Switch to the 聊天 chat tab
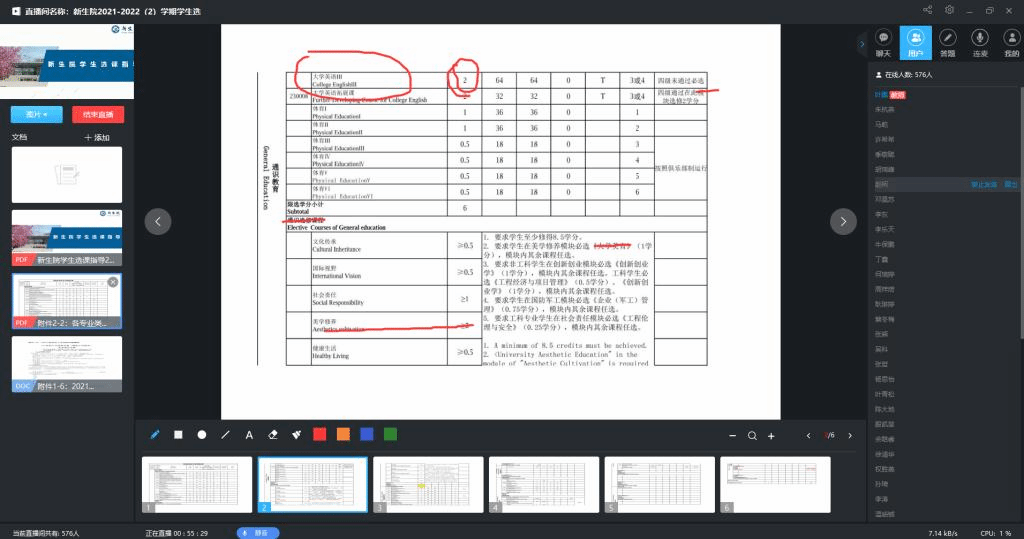 883,43
